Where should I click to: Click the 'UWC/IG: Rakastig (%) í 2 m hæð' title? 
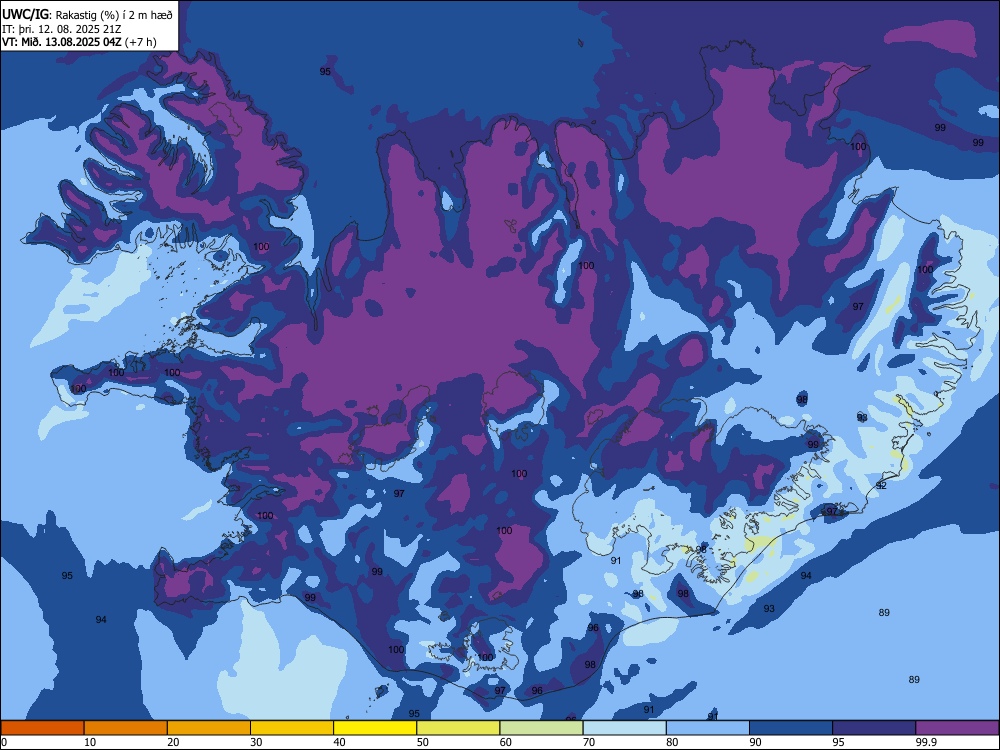(87, 15)
